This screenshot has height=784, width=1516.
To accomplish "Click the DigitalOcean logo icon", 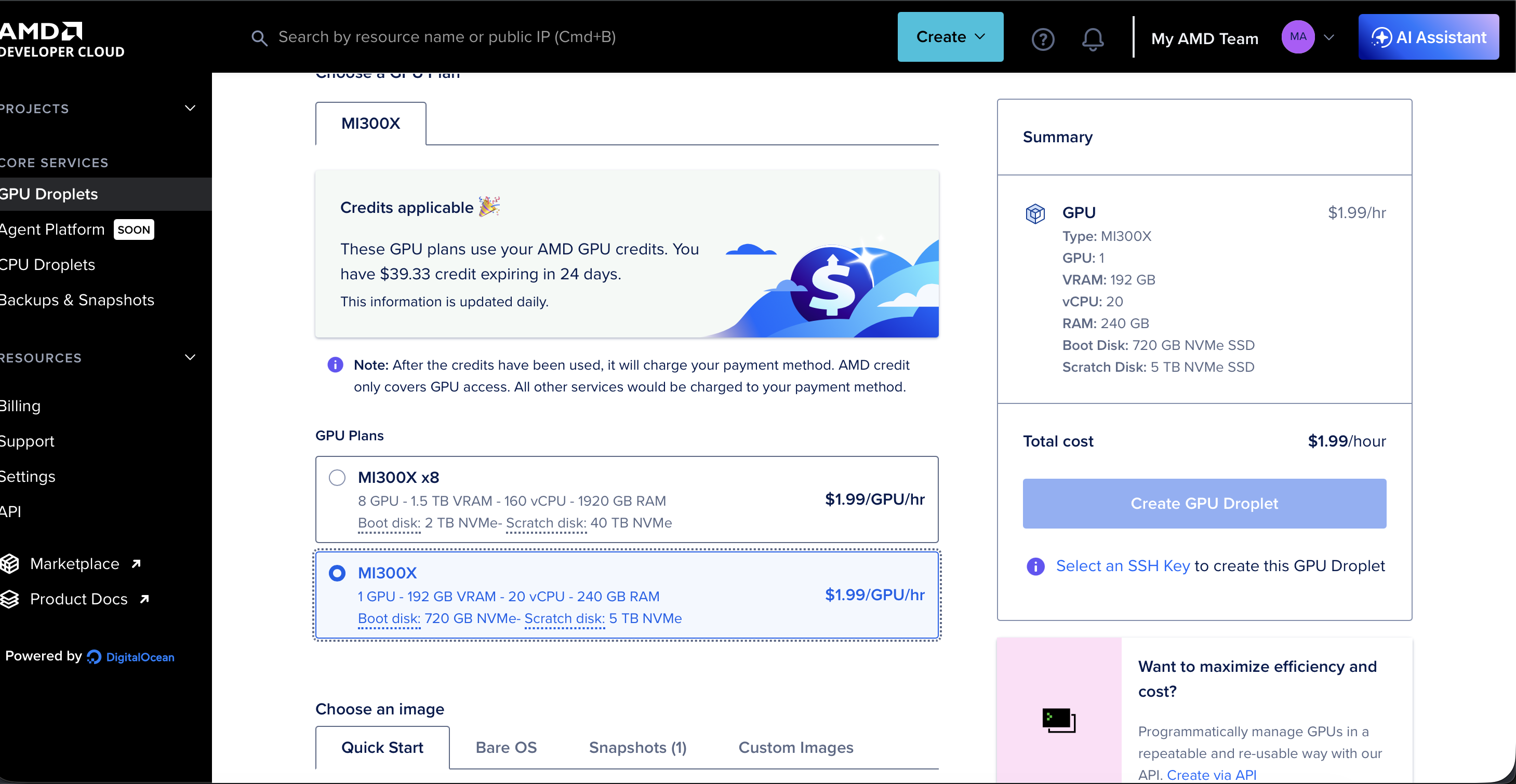I will (94, 657).
